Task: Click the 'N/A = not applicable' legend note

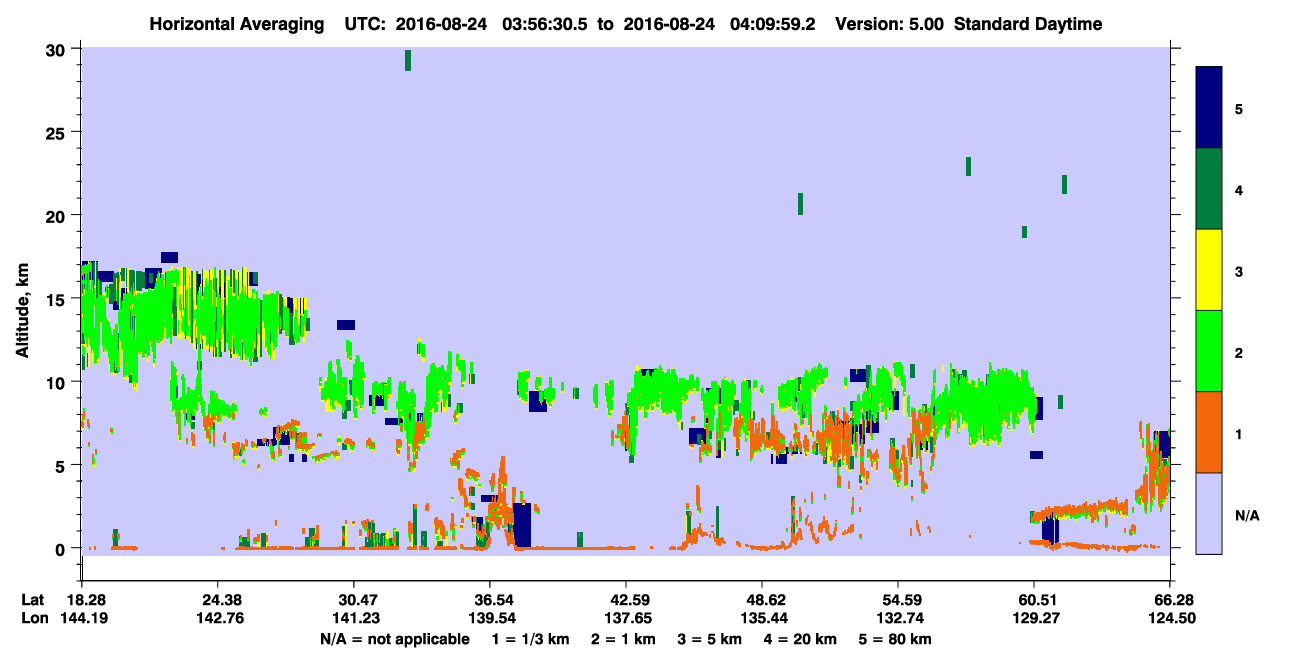Action: [x=395, y=639]
